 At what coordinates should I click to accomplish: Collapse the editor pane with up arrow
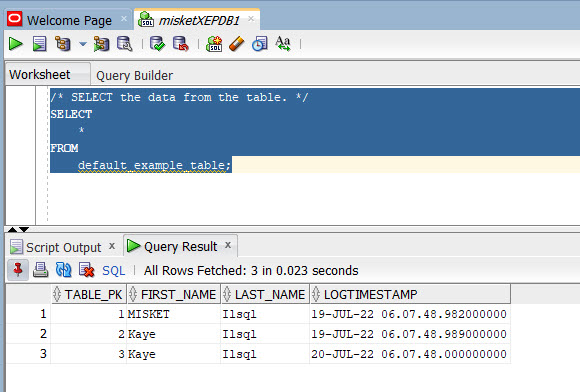[12, 229]
